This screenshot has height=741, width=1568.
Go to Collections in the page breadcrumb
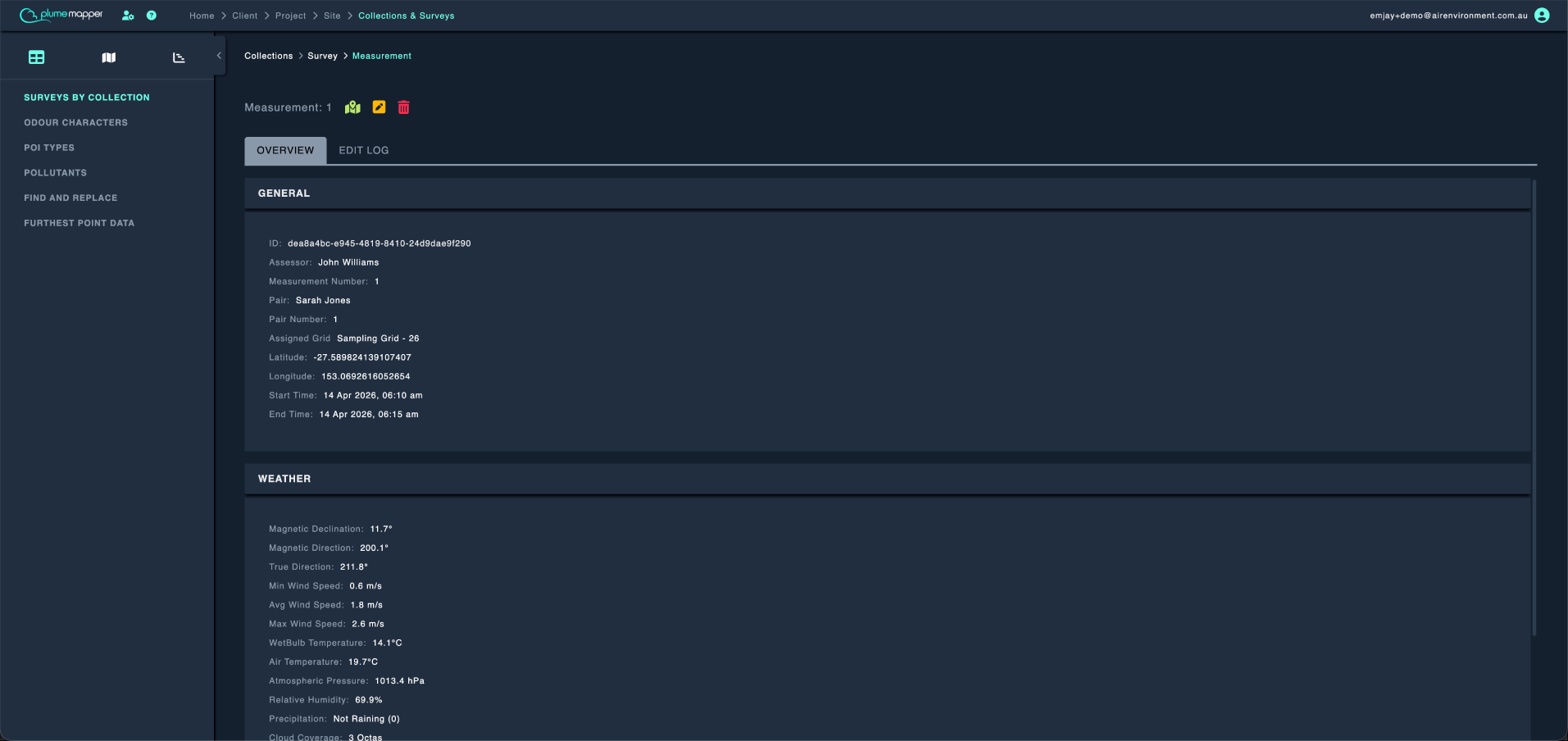click(269, 56)
